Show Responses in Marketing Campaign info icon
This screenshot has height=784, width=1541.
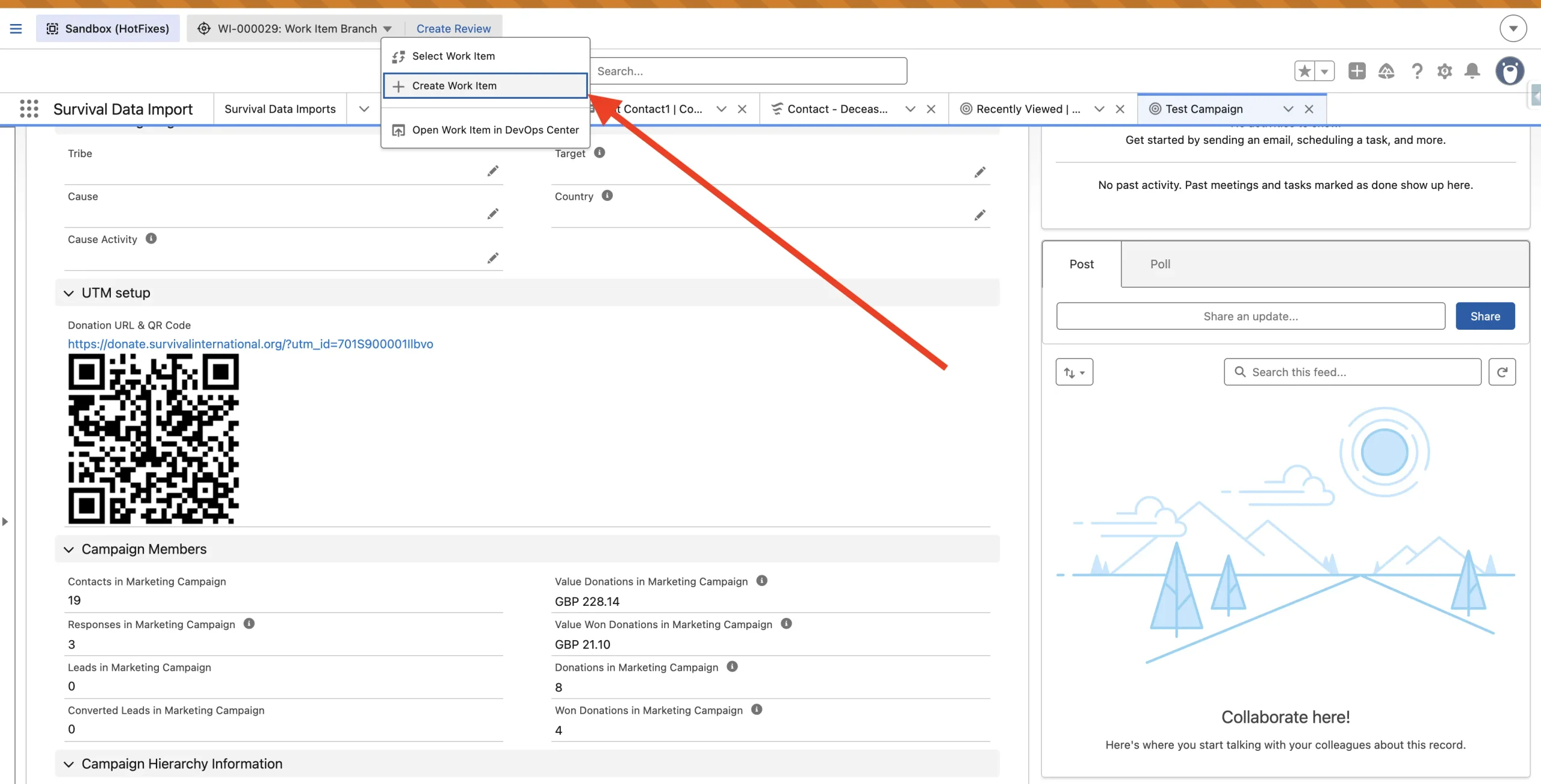[x=249, y=623]
